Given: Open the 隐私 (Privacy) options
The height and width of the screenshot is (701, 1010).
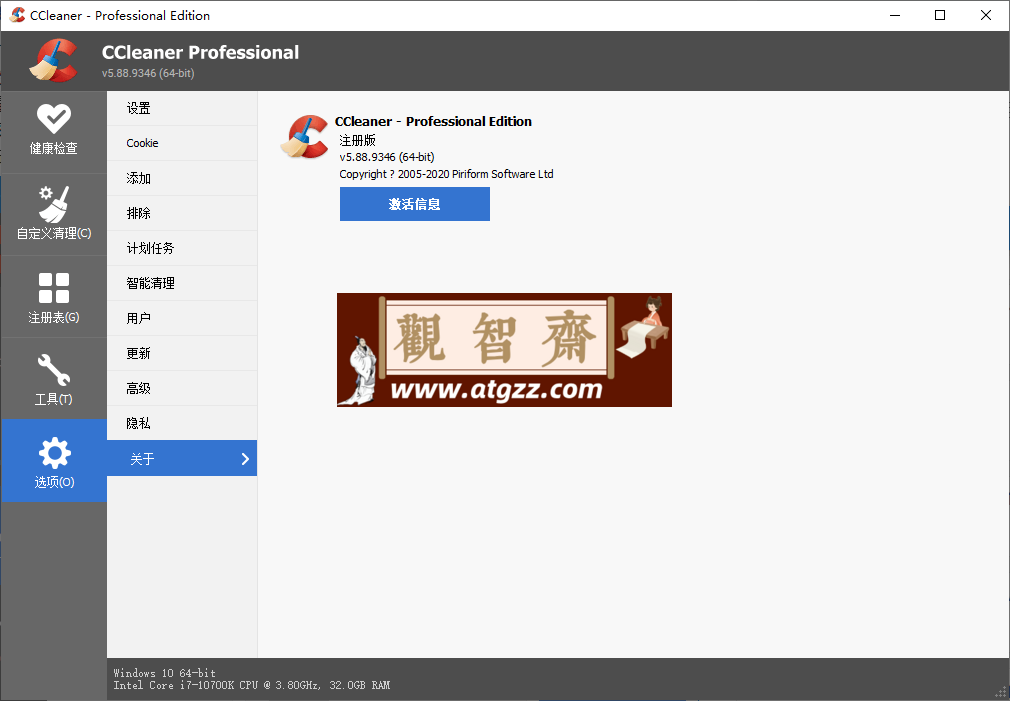Looking at the screenshot, I should pyautogui.click(x=182, y=423).
